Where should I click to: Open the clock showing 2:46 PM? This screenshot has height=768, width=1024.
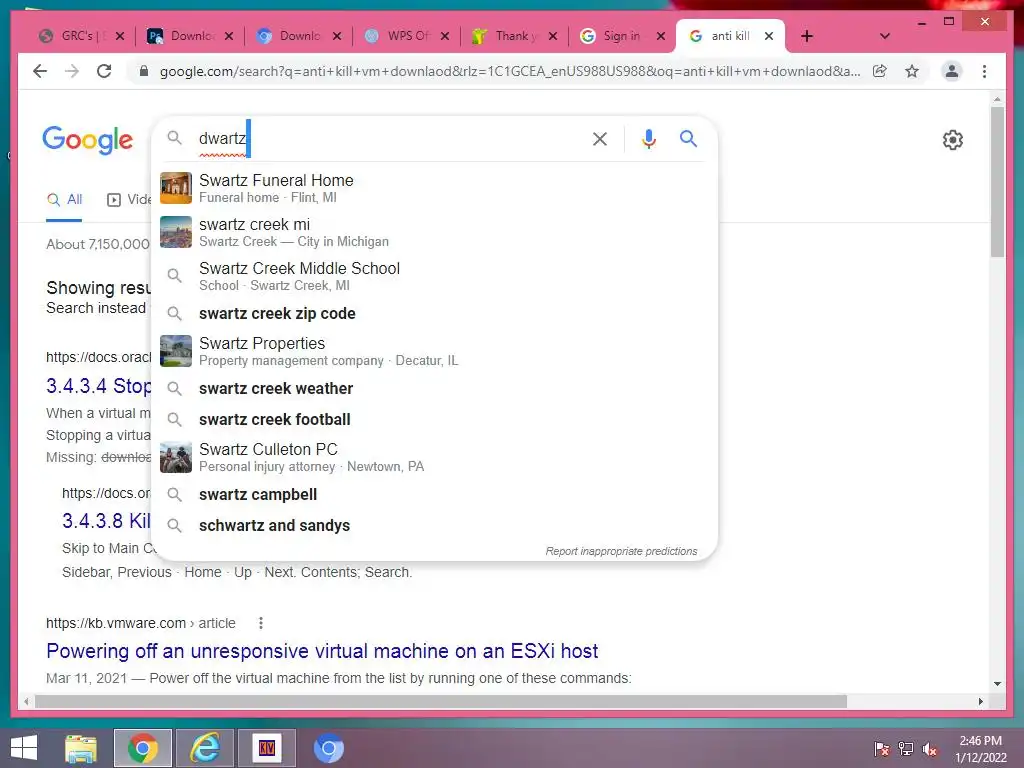[980, 749]
